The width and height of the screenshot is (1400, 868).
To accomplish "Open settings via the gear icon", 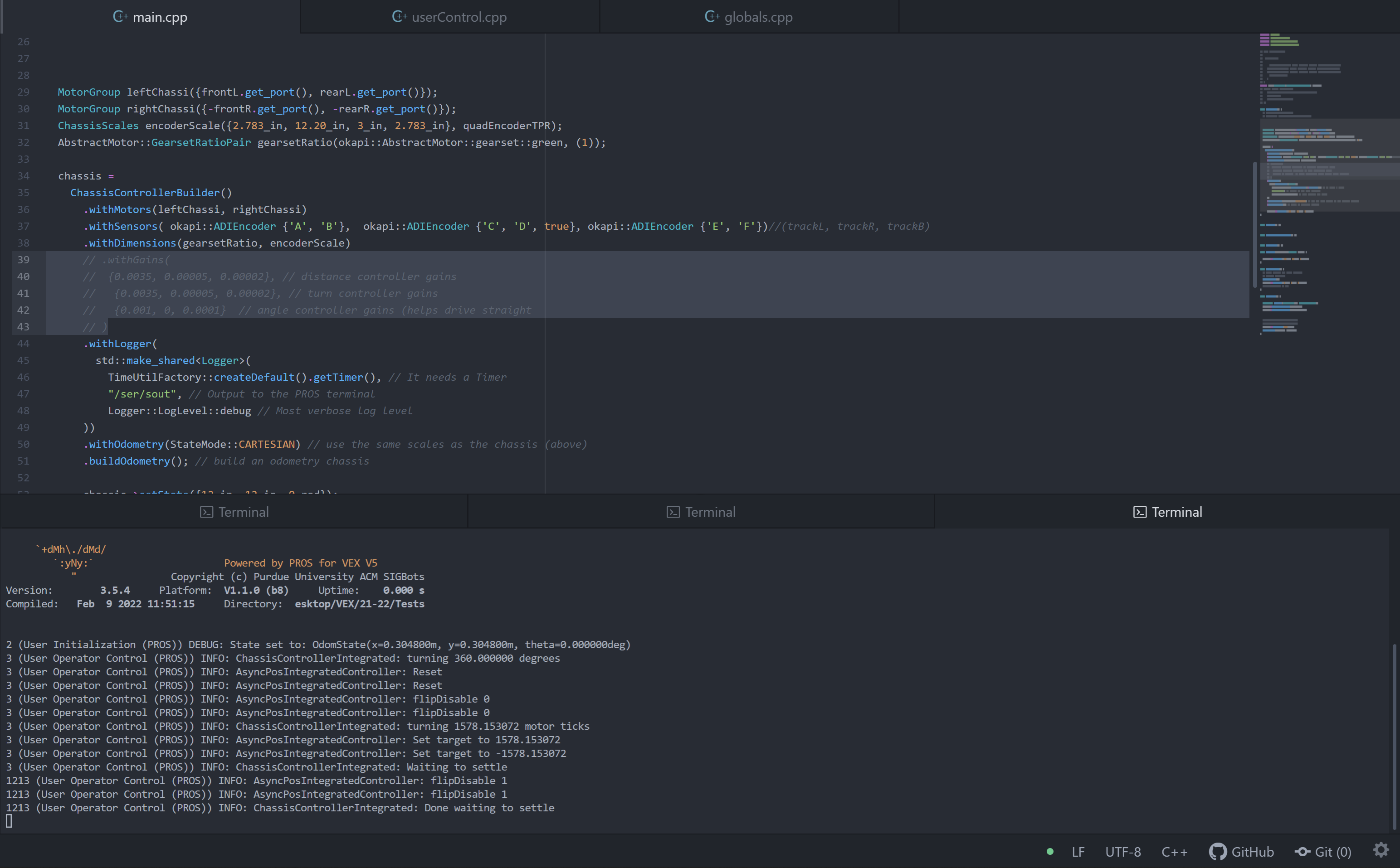I will pyautogui.click(x=1381, y=849).
